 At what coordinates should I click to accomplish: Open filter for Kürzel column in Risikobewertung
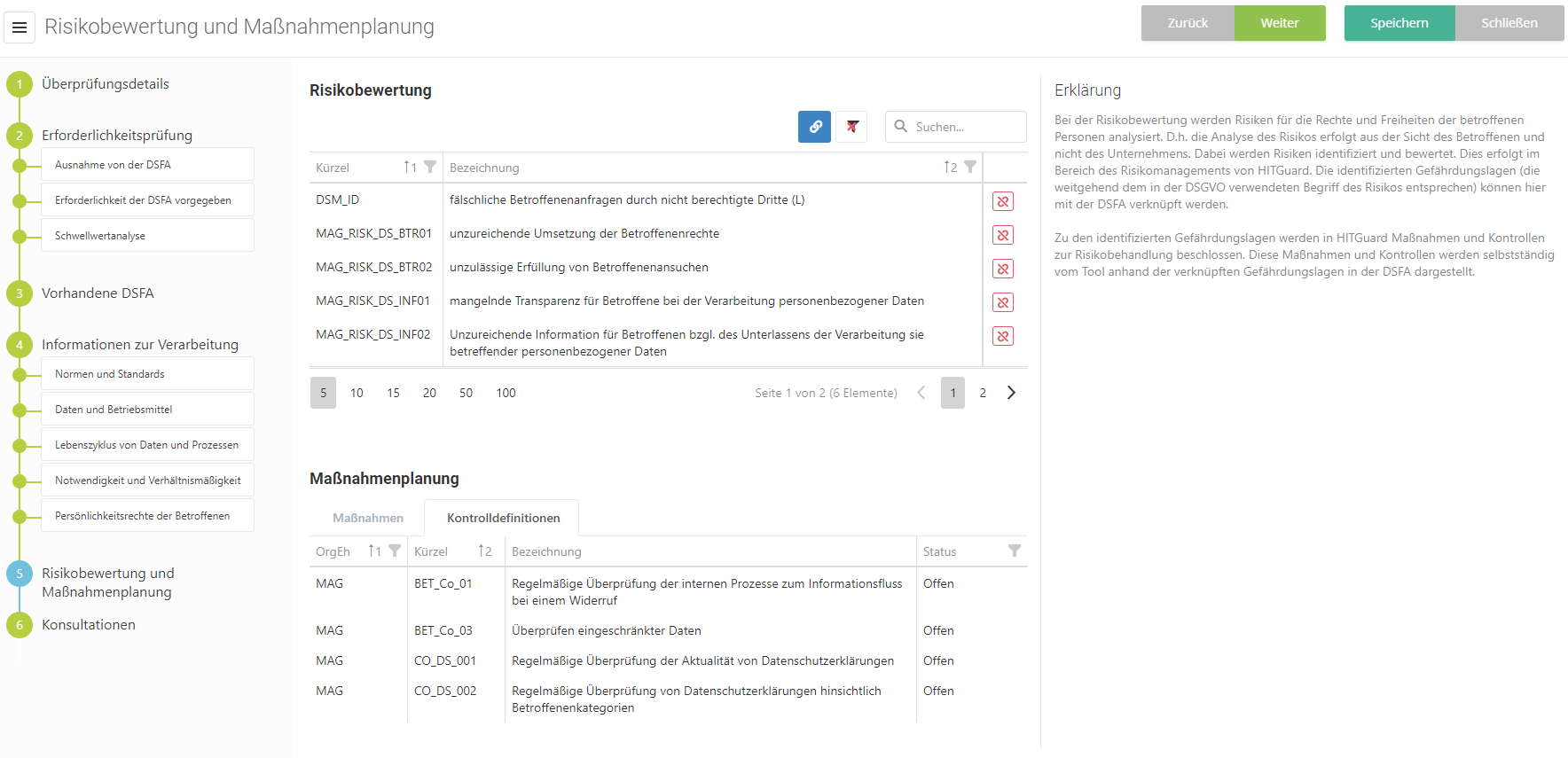(430, 167)
